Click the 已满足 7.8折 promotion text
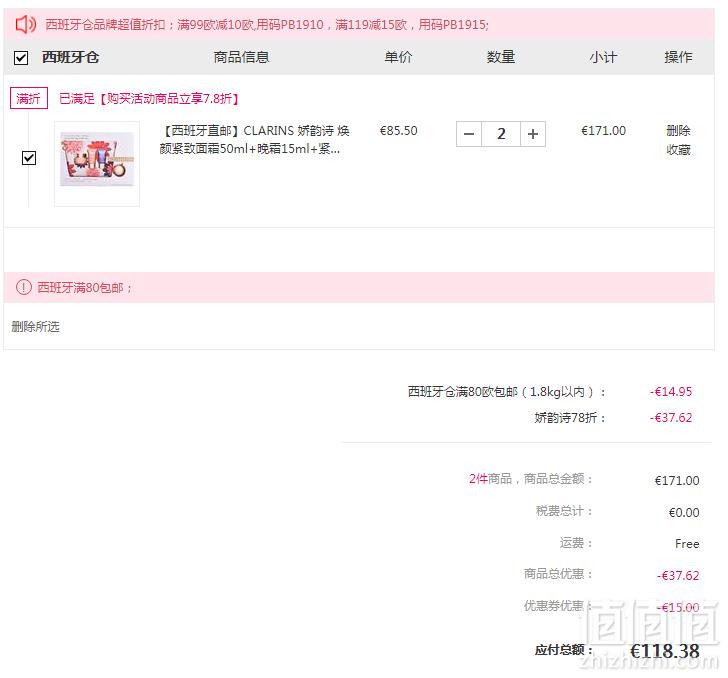The image size is (728, 678). click(x=149, y=98)
